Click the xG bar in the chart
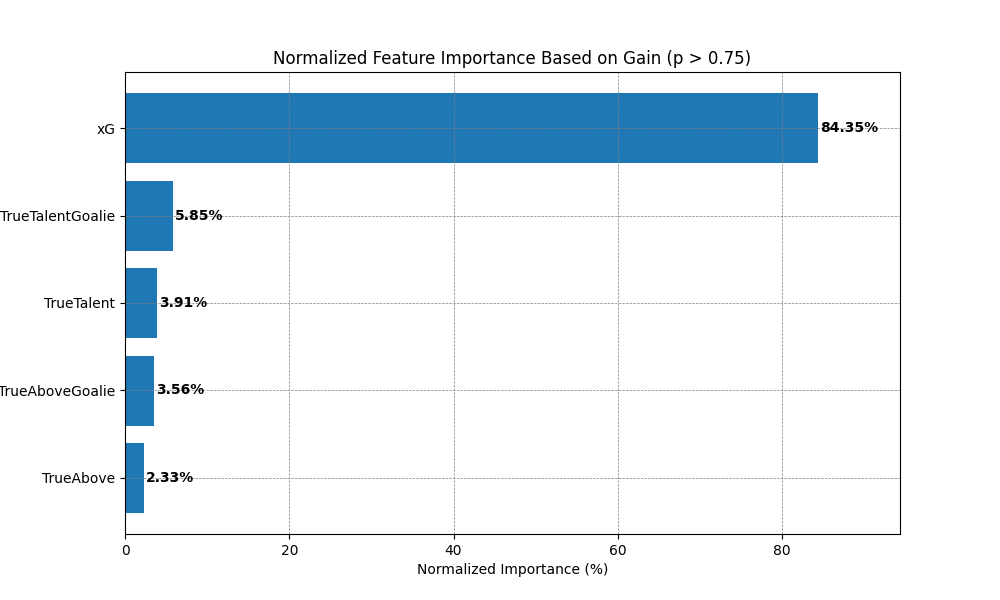1000x600 pixels. click(x=471, y=128)
